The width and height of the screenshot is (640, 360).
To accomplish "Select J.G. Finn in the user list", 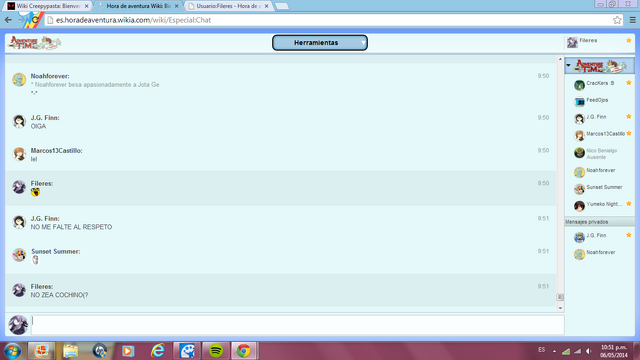I will coord(600,118).
